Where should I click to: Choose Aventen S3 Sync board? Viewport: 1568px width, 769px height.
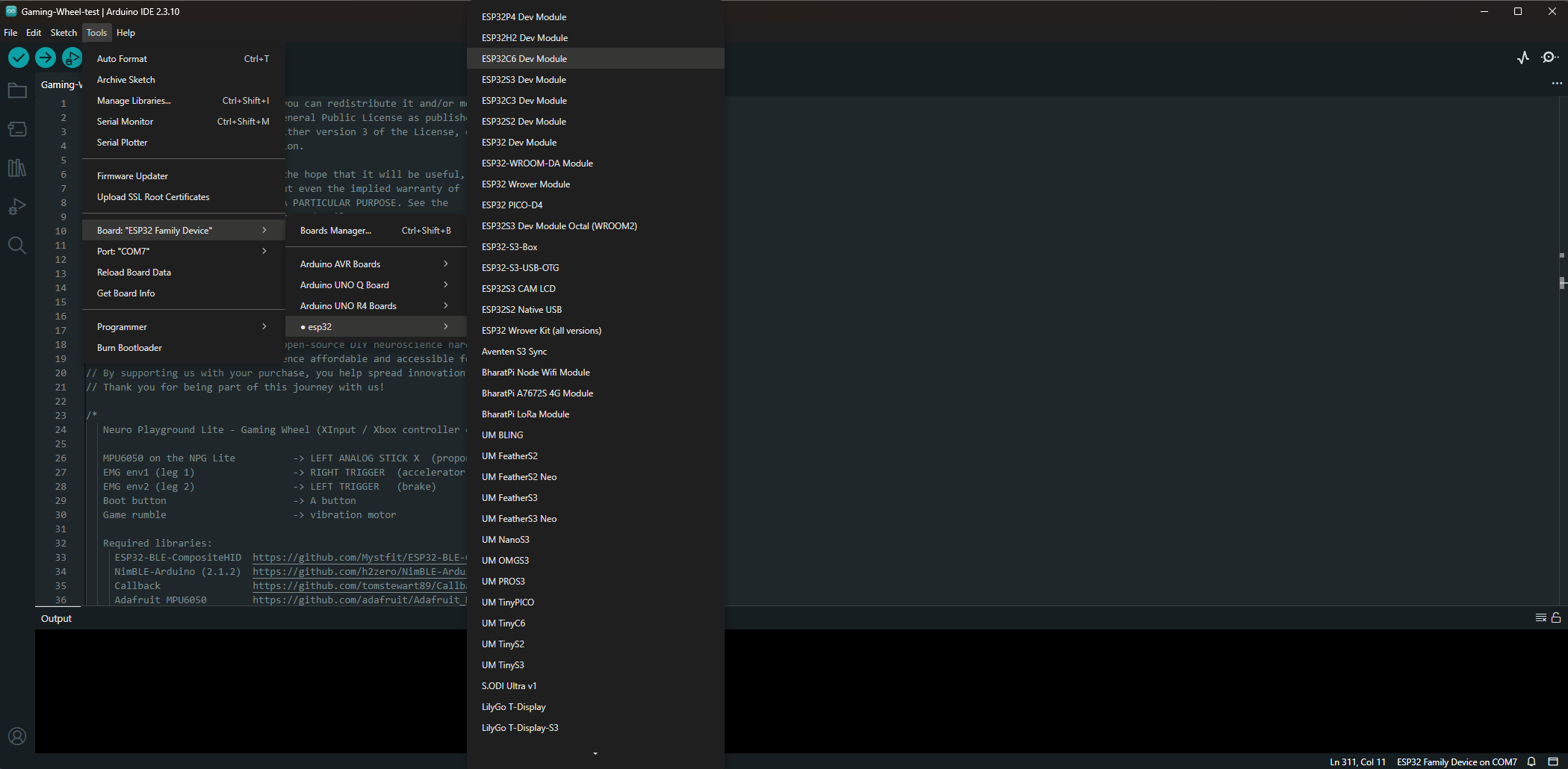[595, 351]
